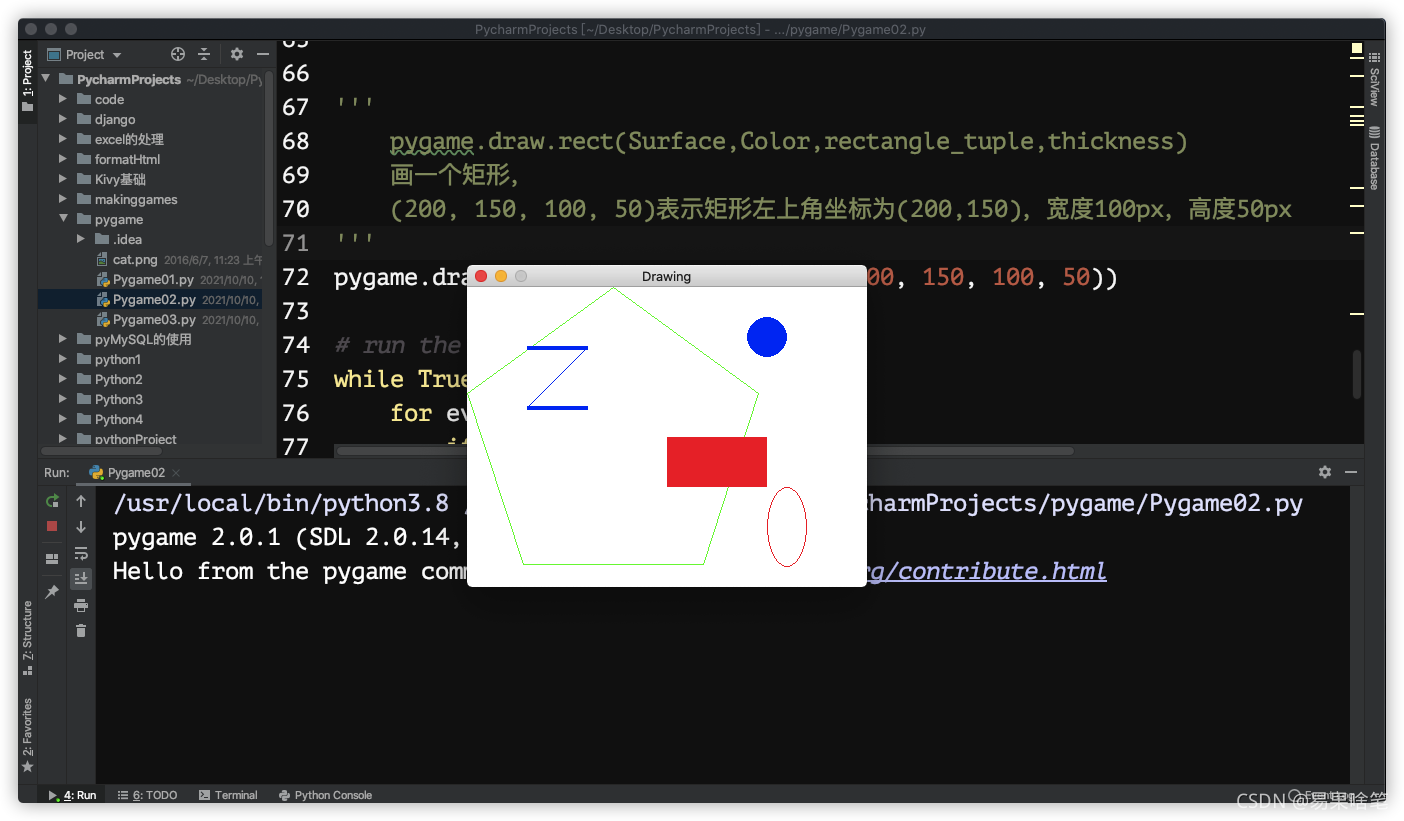This screenshot has height=821, width=1404.
Task: Switch to the Terminal tab
Action: [228, 795]
